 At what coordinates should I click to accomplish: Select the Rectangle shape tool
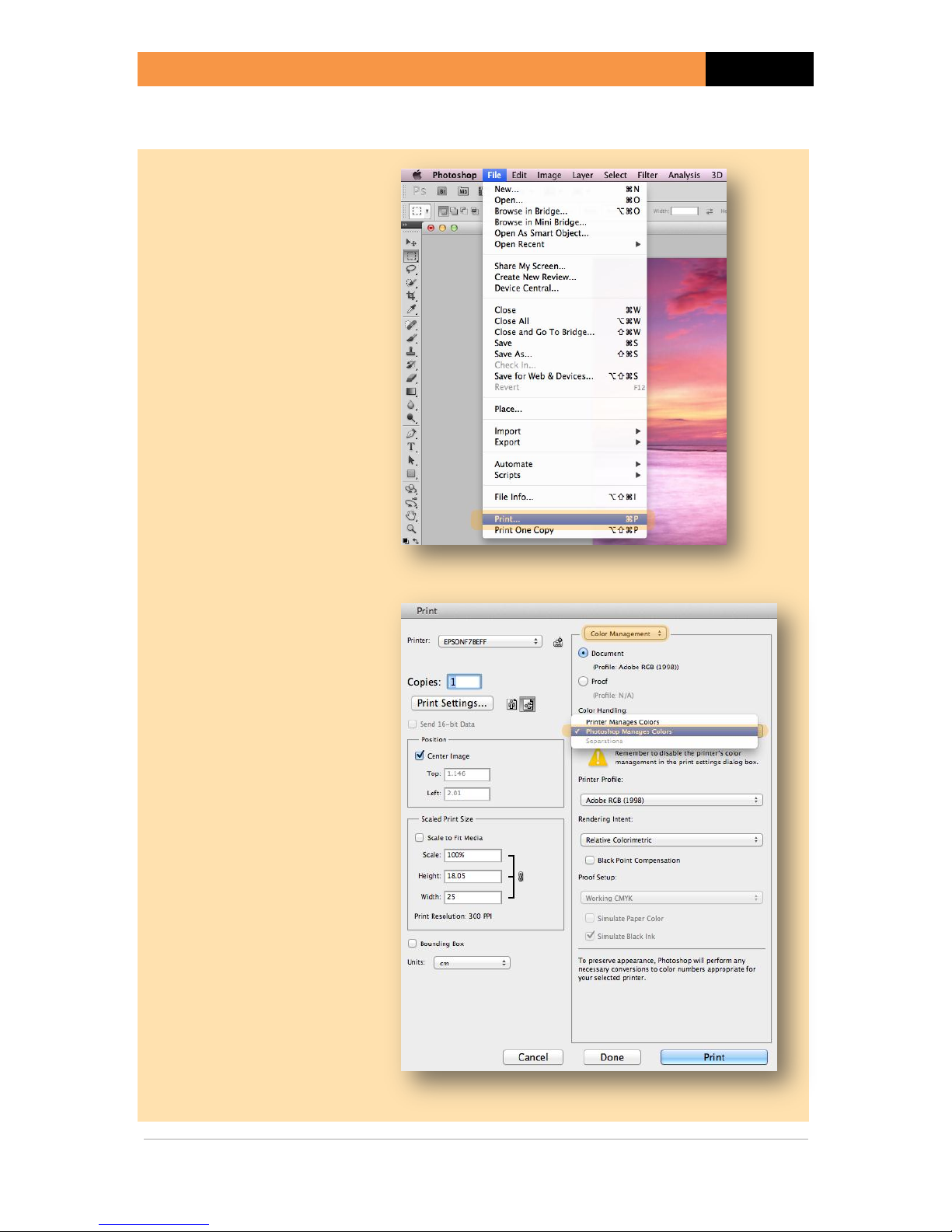coord(411,473)
